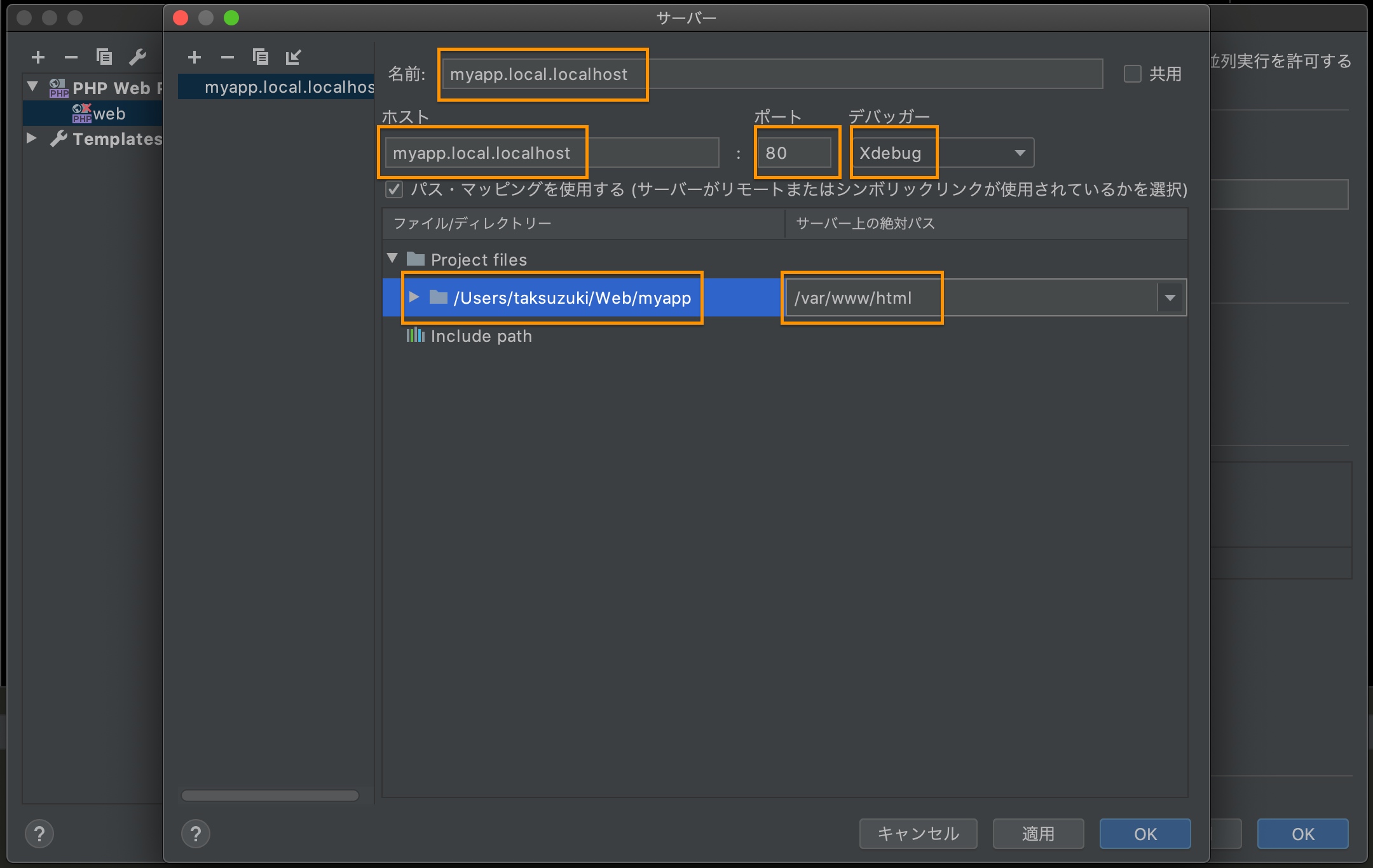Click the キャンセル cancel button
The height and width of the screenshot is (868, 1373).
[918, 834]
